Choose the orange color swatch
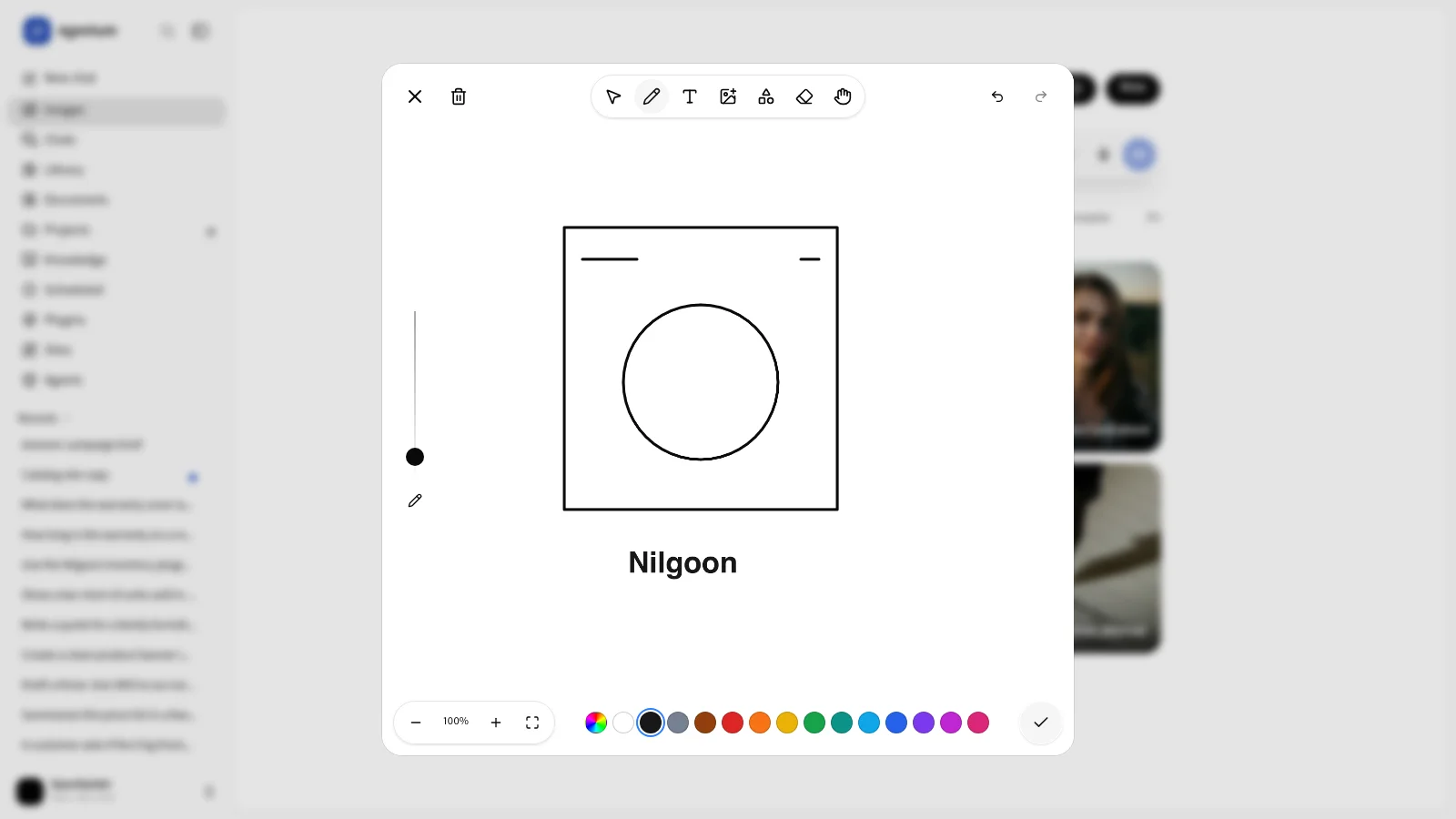This screenshot has width=1456, height=819. pos(760,723)
